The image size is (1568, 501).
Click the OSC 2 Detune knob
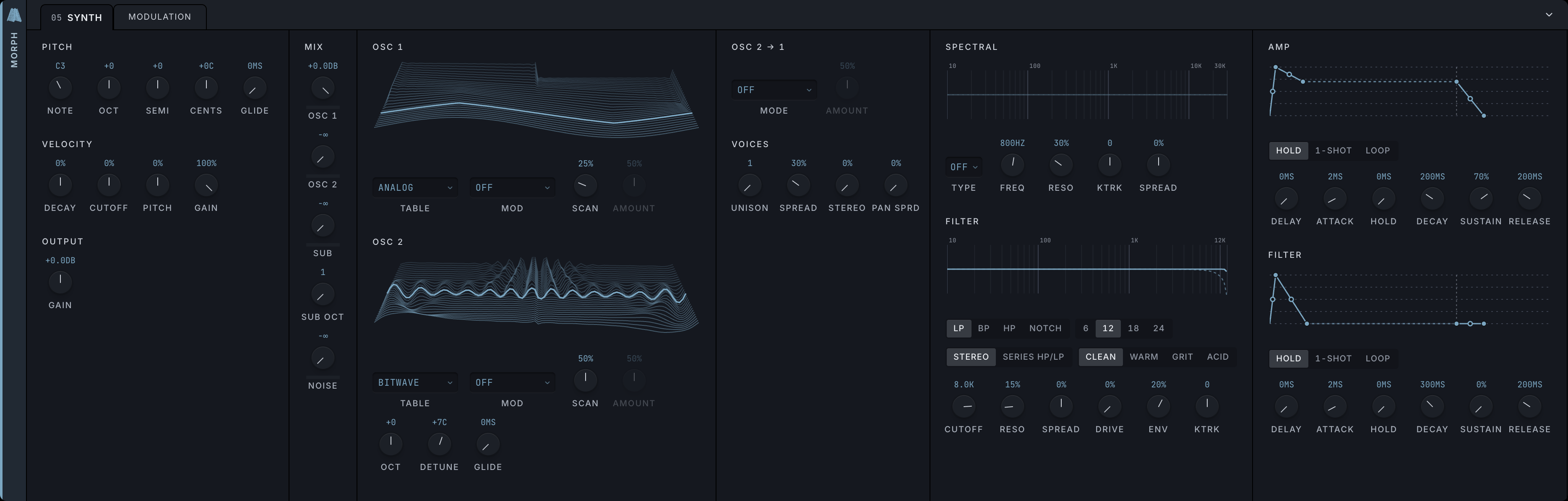440,444
